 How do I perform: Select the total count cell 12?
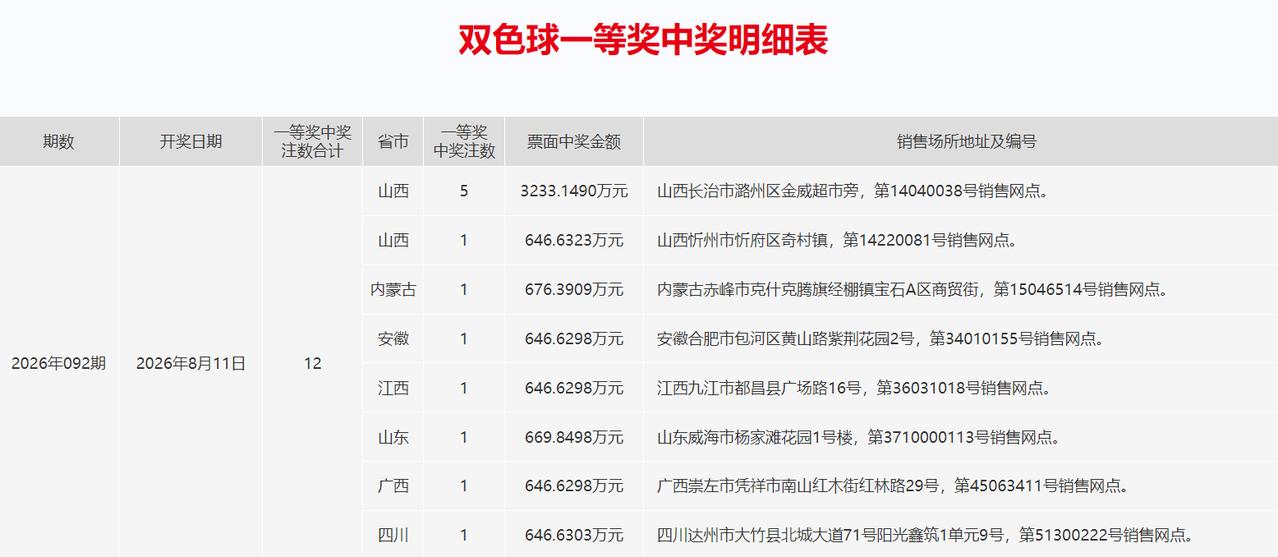tap(313, 363)
